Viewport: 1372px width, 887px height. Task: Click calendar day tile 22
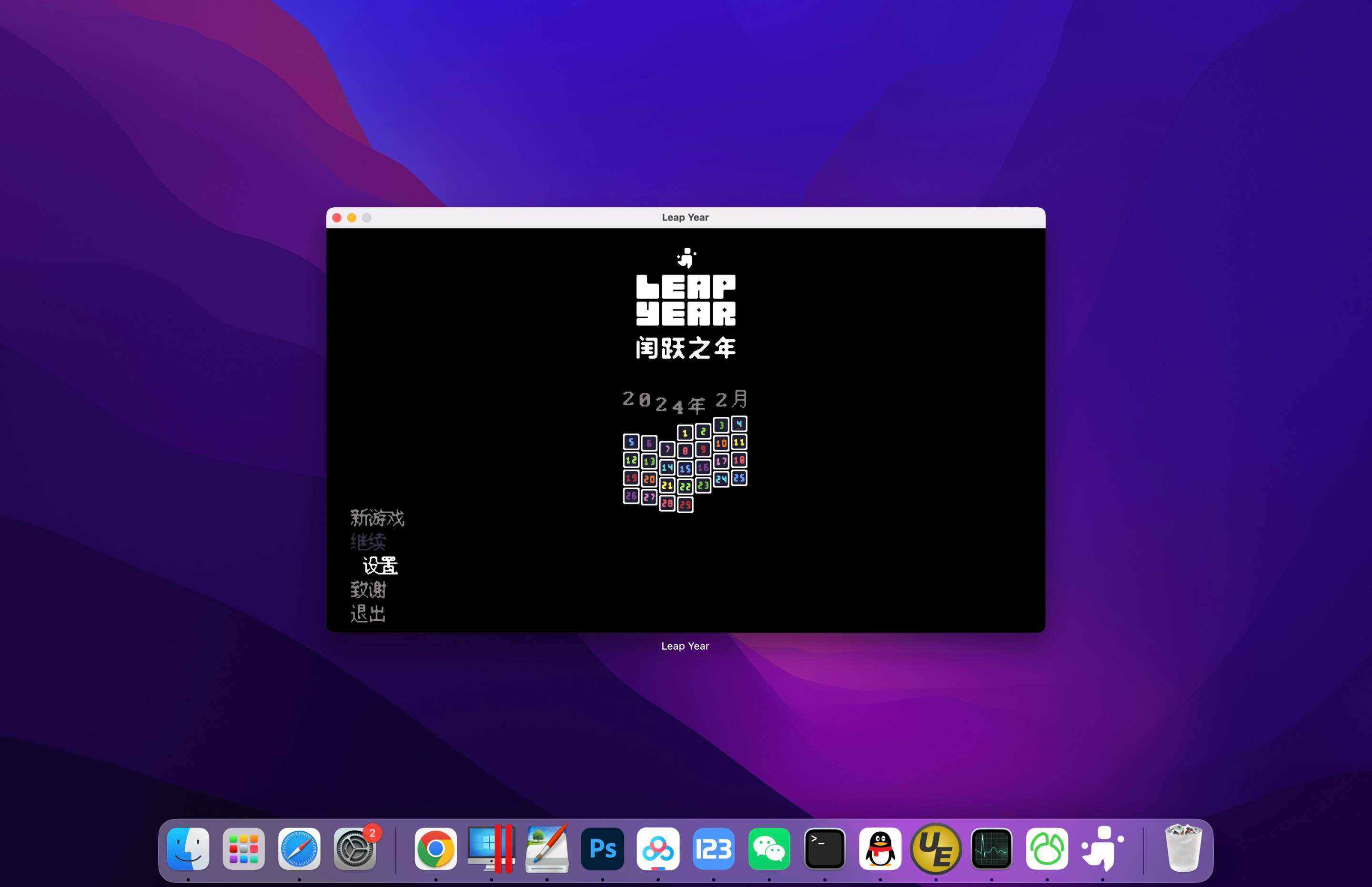pos(685,487)
